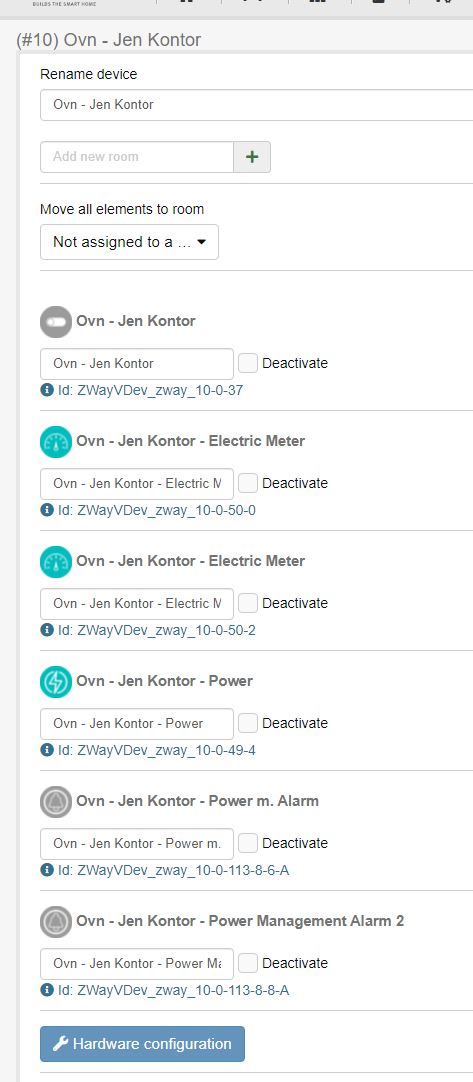The height and width of the screenshot is (1082, 473).
Task: Click the info icon beside Id ZWayVDev_zway_10-0-37
Action: [x=47, y=391]
